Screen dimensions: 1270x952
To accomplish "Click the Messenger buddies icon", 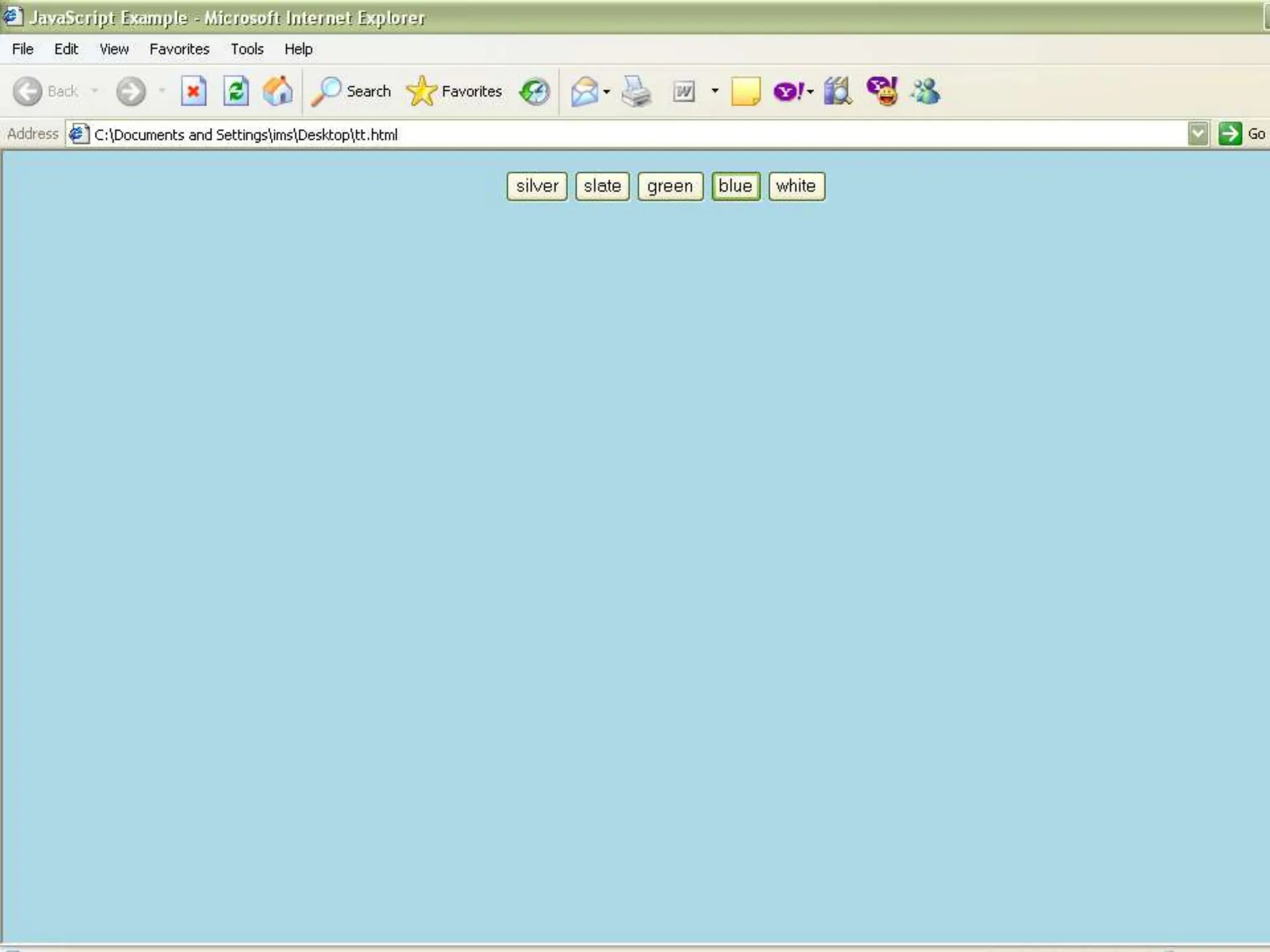I will pyautogui.click(x=925, y=92).
